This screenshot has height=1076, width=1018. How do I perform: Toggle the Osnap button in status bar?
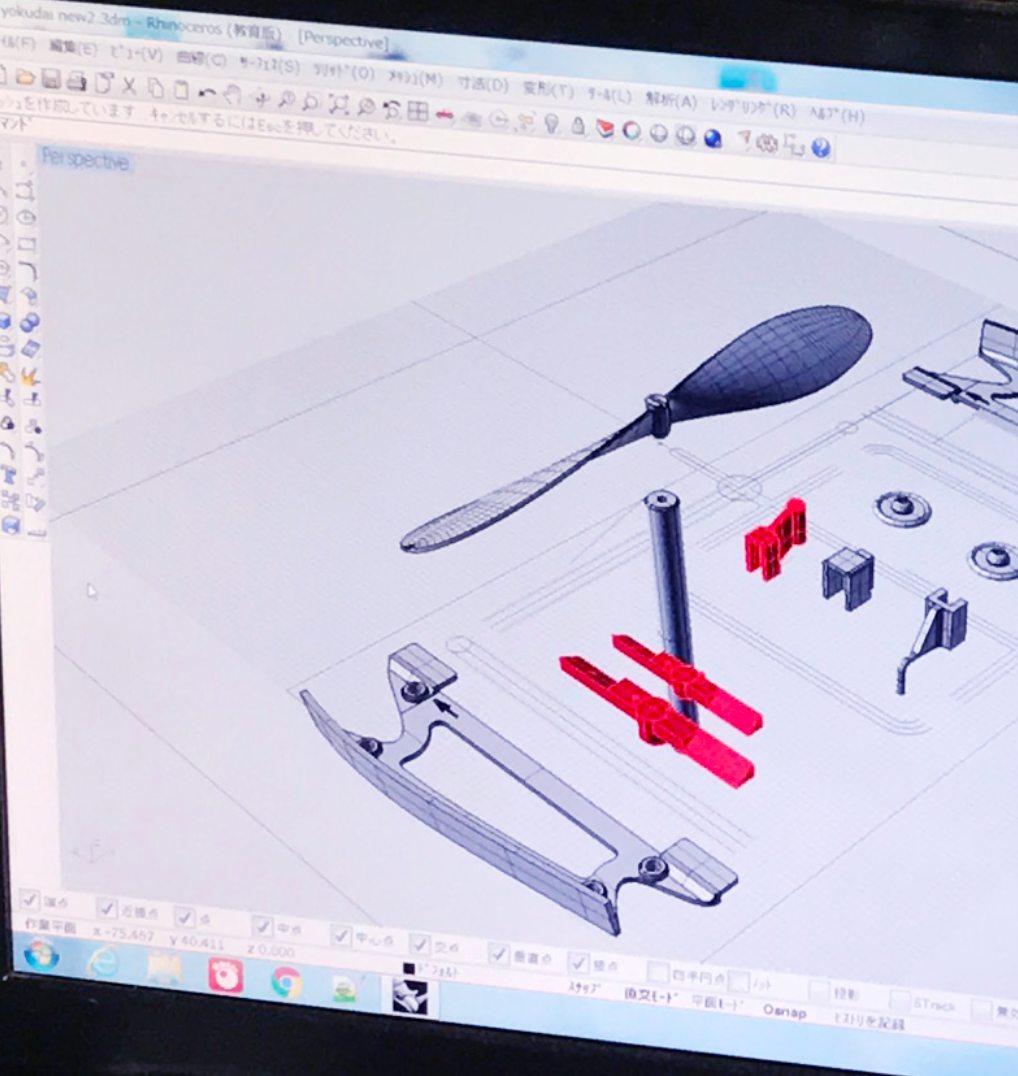point(784,1012)
